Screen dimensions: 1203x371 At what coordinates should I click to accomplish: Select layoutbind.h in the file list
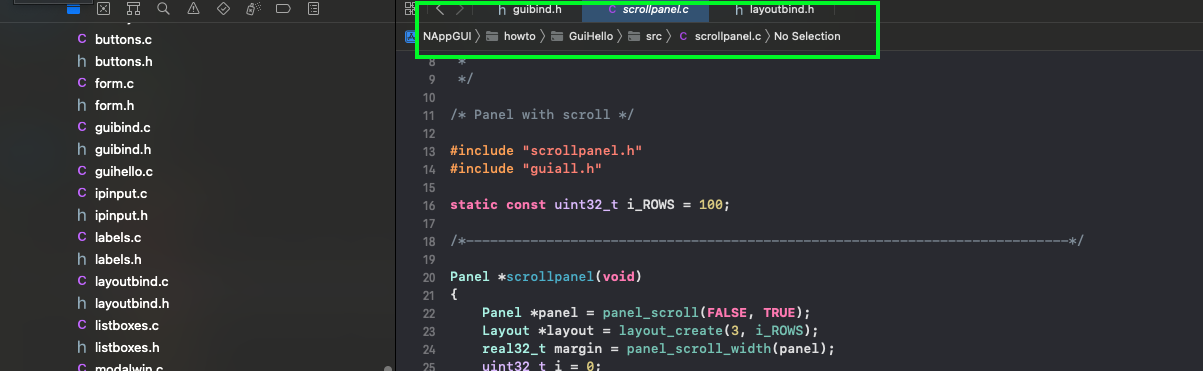tap(123, 303)
